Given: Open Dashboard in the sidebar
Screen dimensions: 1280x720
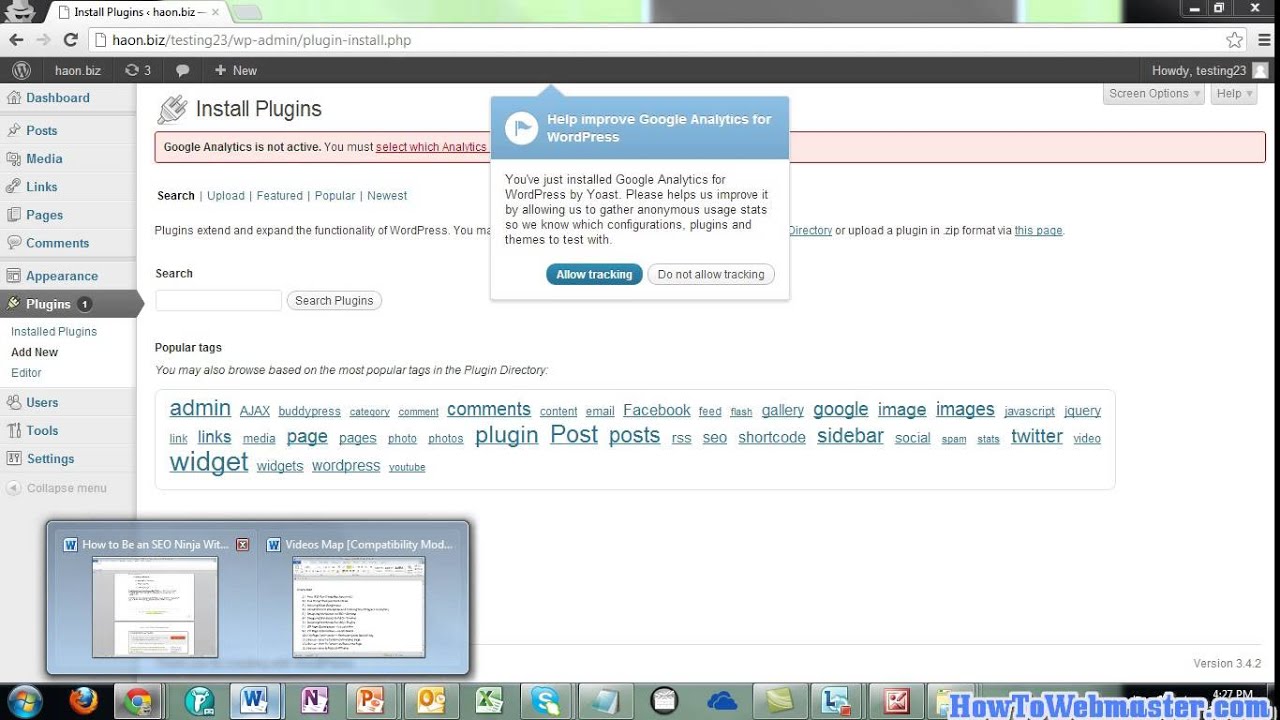Looking at the screenshot, I should point(58,98).
